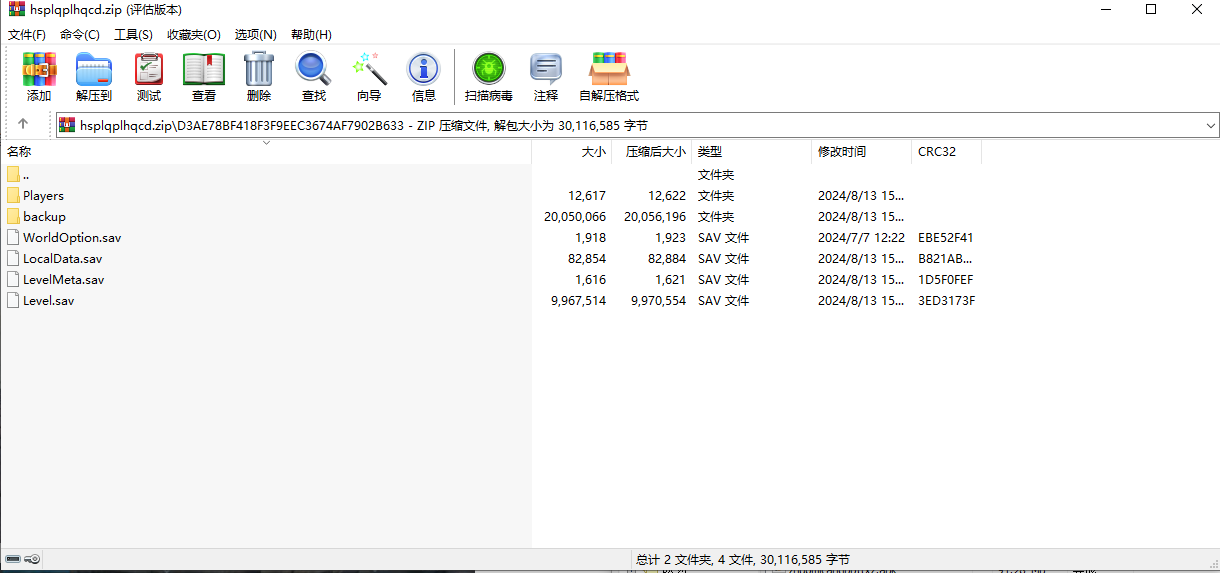Viewport: 1220px width, 573px height.
Task: Click the Players folder icon
Action: (13, 195)
